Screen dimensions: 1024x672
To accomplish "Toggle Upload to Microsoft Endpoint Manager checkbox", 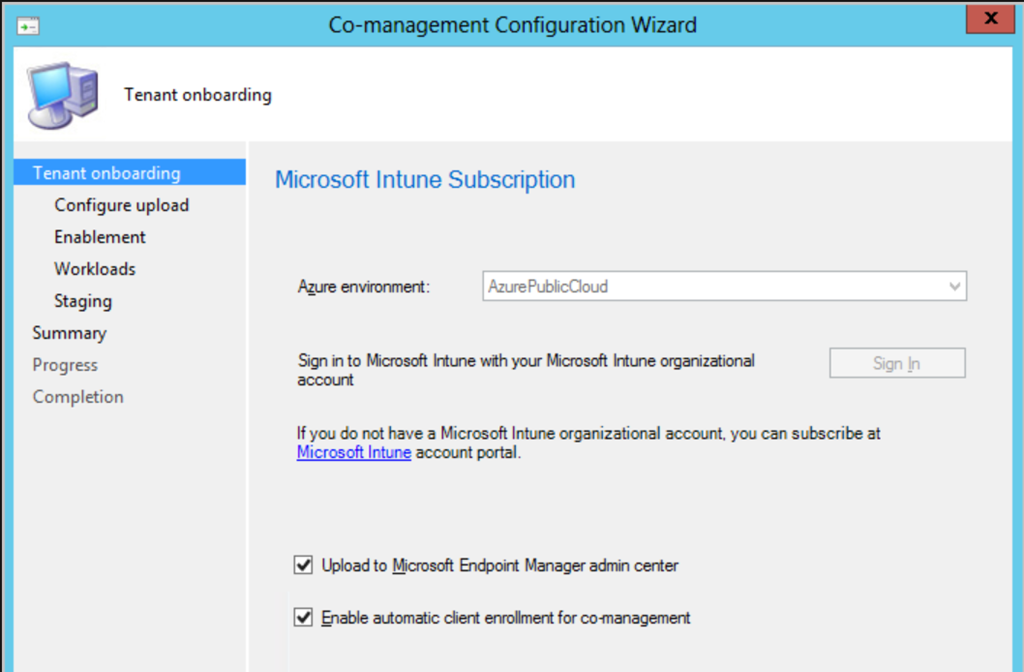I will [x=304, y=566].
